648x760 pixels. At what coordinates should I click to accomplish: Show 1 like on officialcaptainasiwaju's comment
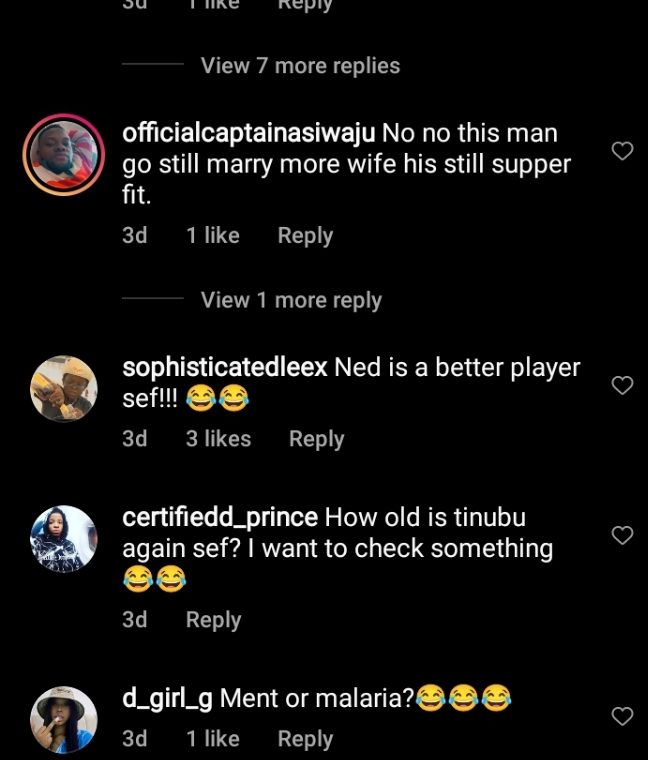pos(213,236)
